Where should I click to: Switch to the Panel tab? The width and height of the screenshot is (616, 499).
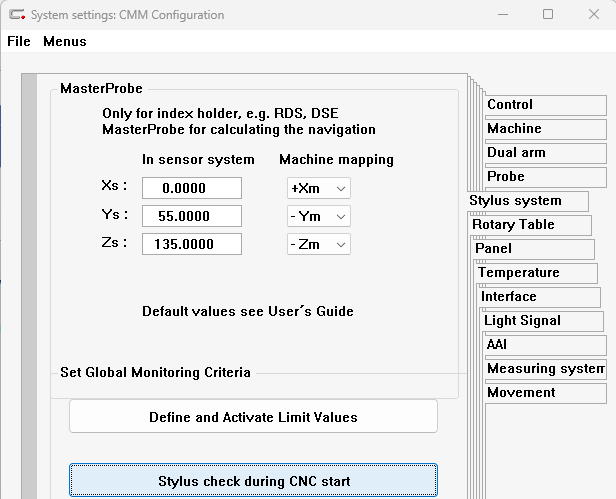click(x=533, y=249)
